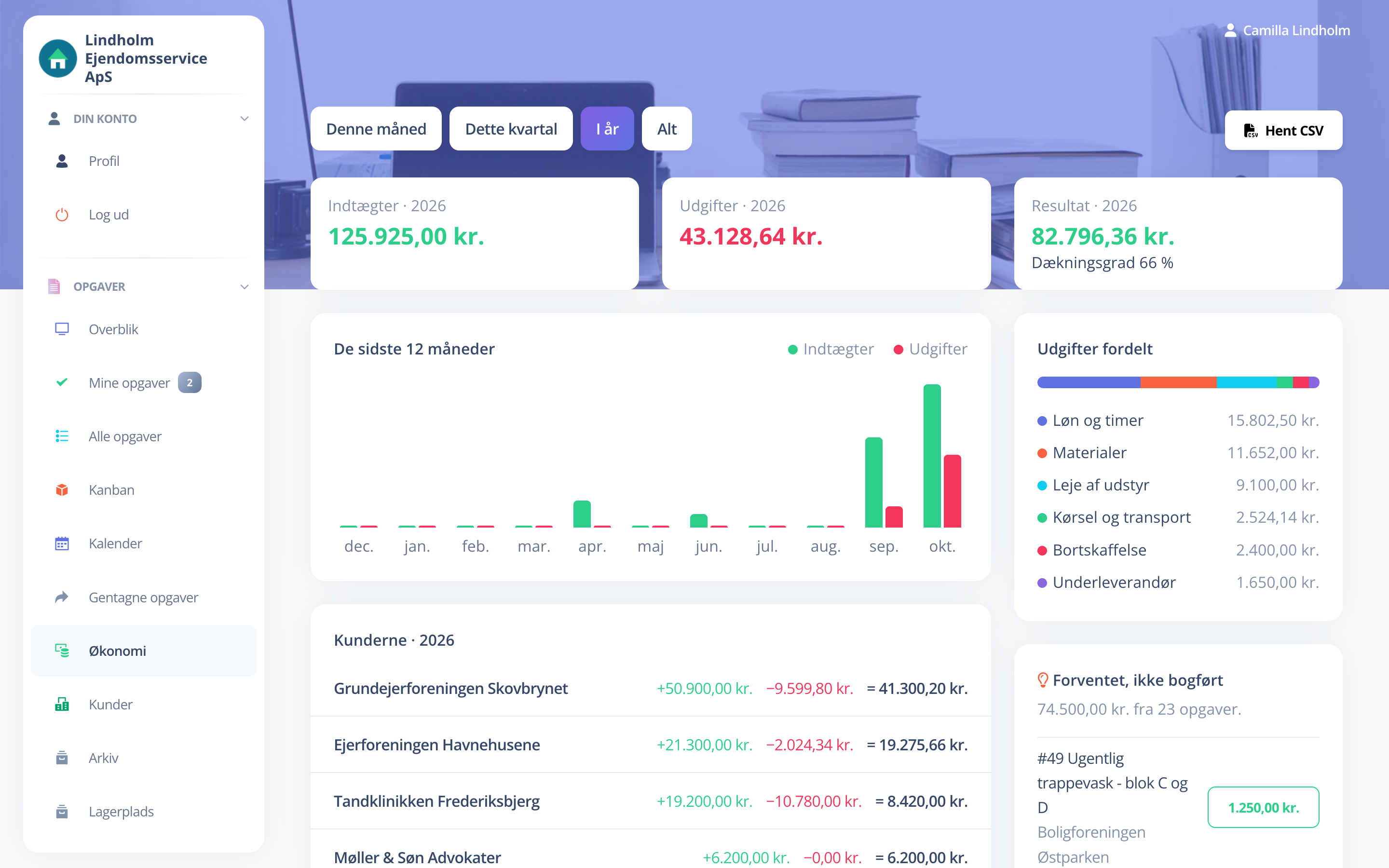Toggle Indtægter series in chart legend
The image size is (1389, 868).
pyautogui.click(x=831, y=349)
